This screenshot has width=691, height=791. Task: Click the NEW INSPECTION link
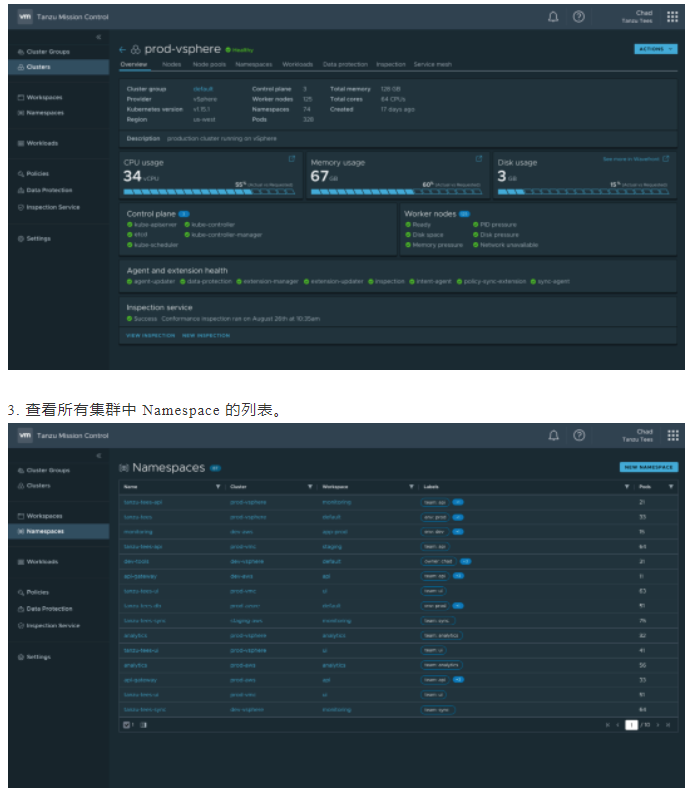click(x=206, y=335)
